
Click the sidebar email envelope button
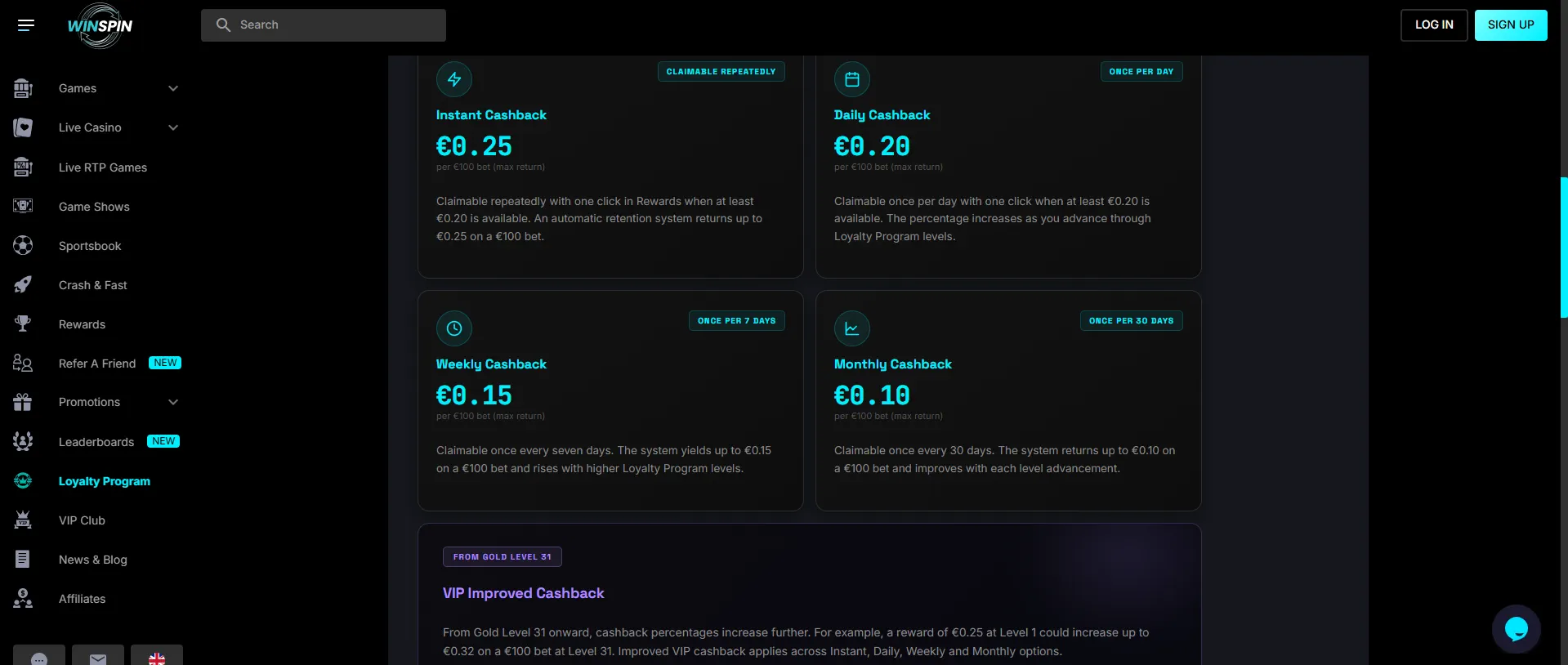tap(98, 655)
